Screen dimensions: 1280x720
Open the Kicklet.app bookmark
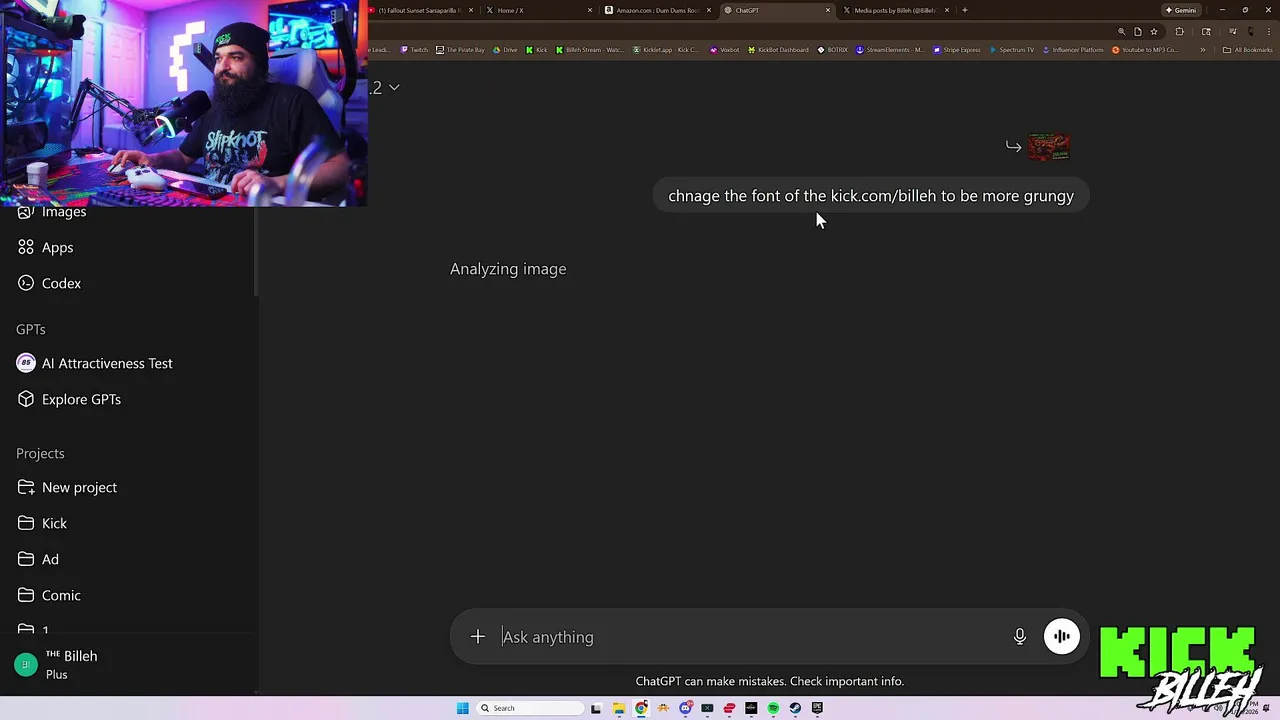point(666,50)
